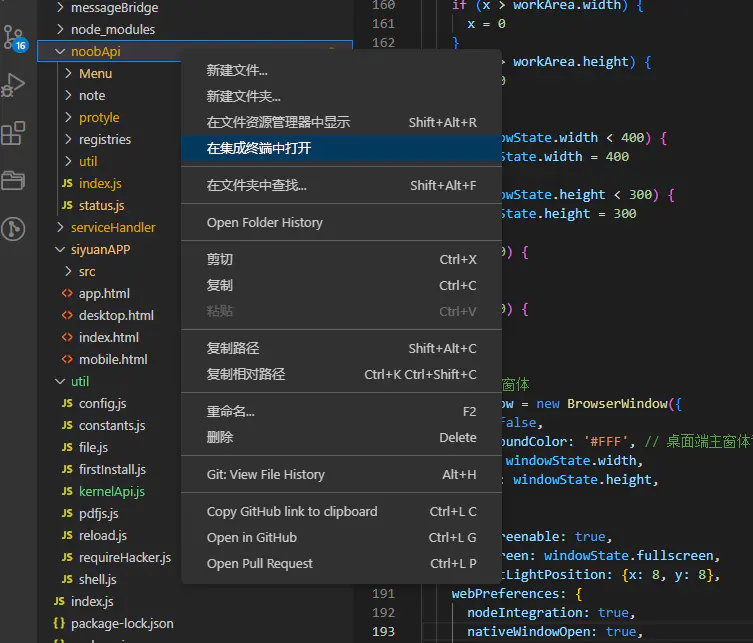The height and width of the screenshot is (643, 753).
Task: Click Open Folder History menu entry
Action: [x=264, y=223]
